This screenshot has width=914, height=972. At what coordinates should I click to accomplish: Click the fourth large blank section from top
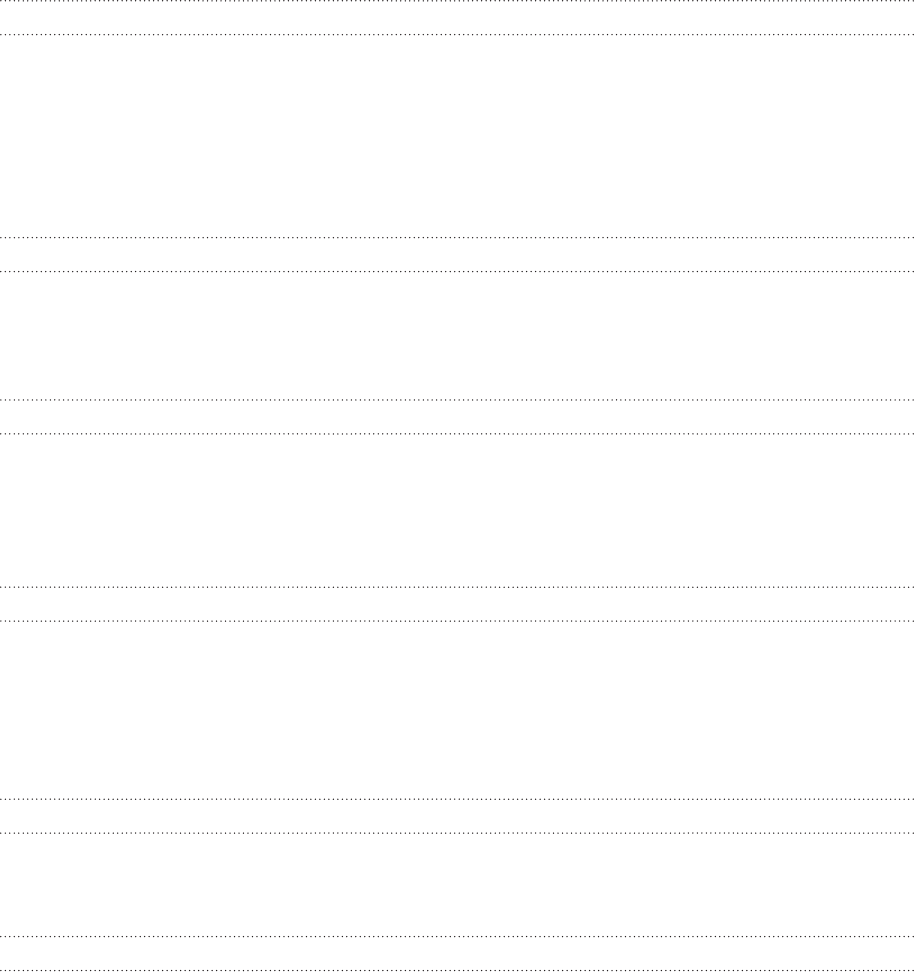coord(457,710)
